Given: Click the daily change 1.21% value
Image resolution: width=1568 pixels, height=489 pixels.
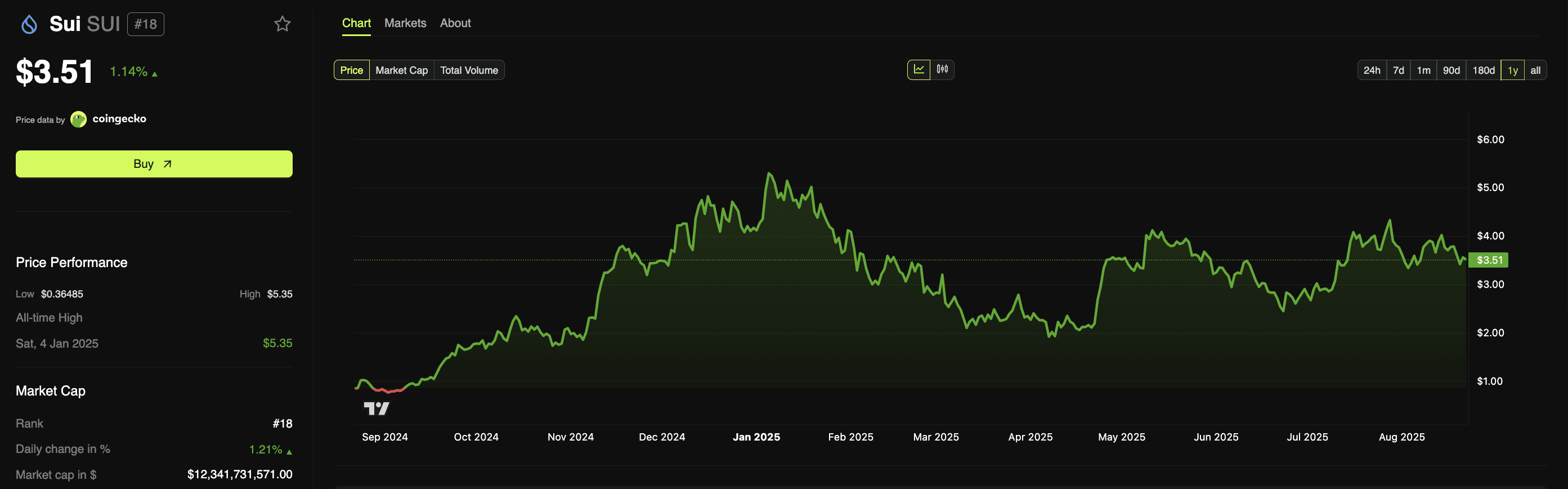Looking at the screenshot, I should [x=270, y=450].
